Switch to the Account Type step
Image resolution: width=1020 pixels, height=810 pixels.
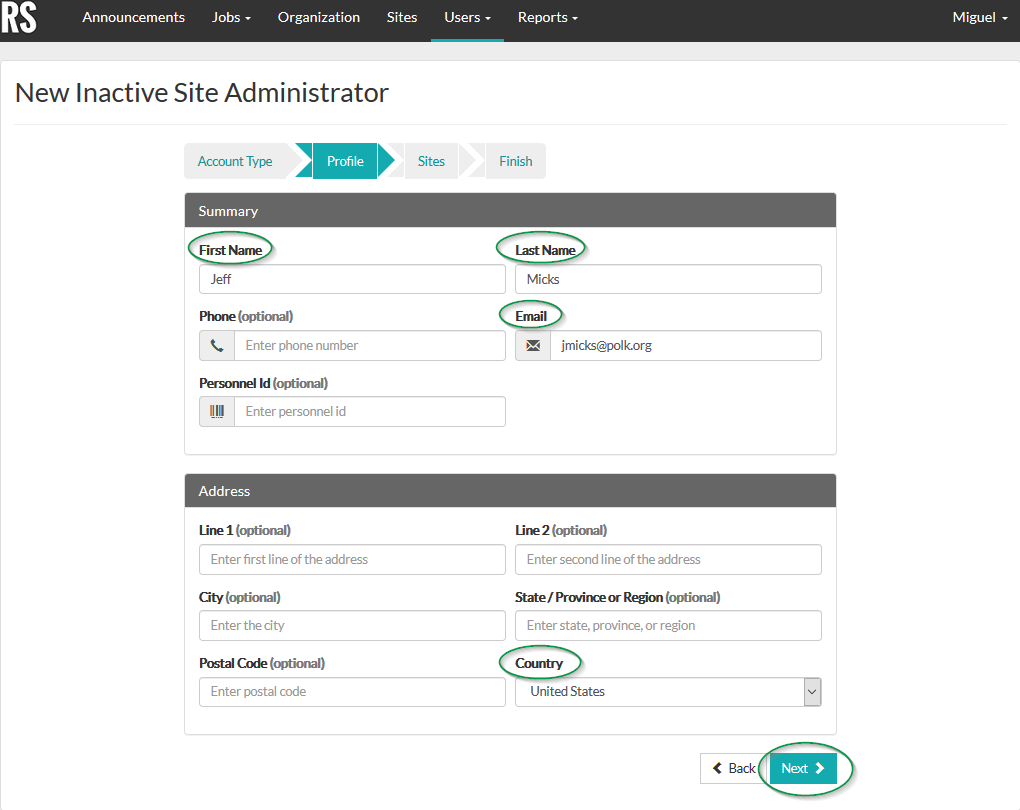pos(235,161)
